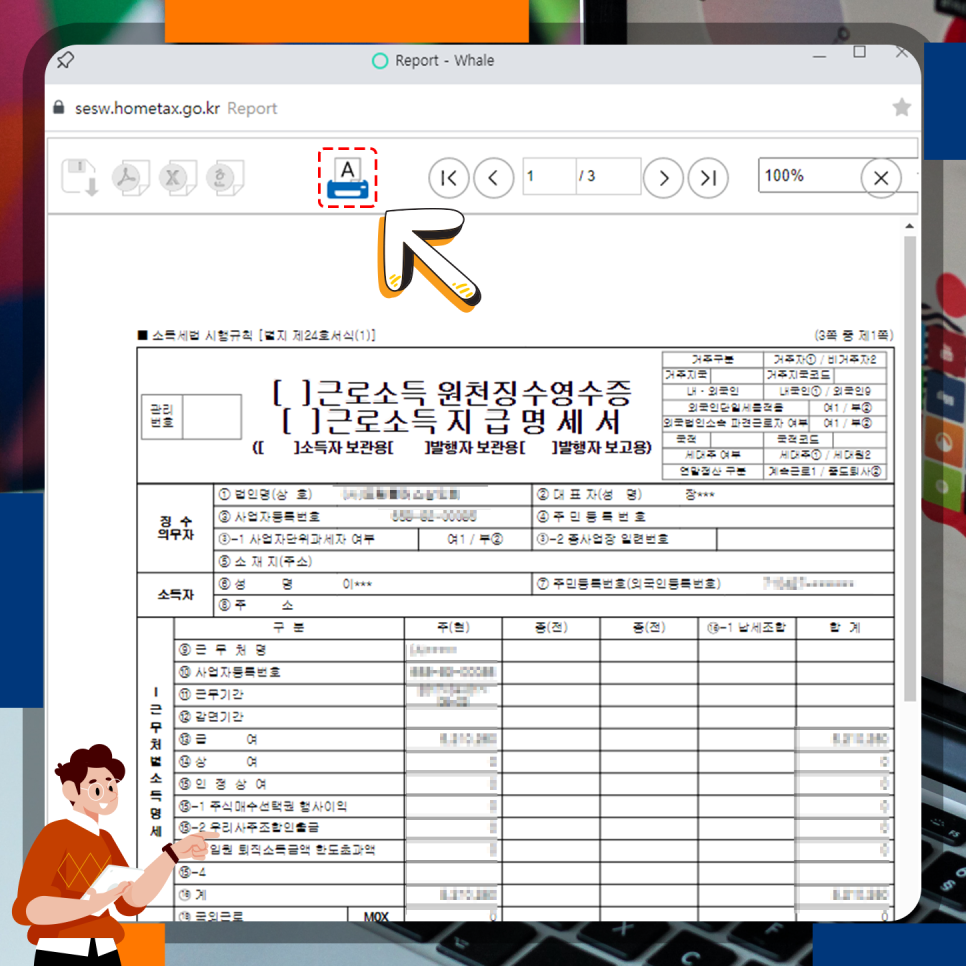This screenshot has width=966, height=966.
Task: Go to previous page
Action: tap(493, 178)
